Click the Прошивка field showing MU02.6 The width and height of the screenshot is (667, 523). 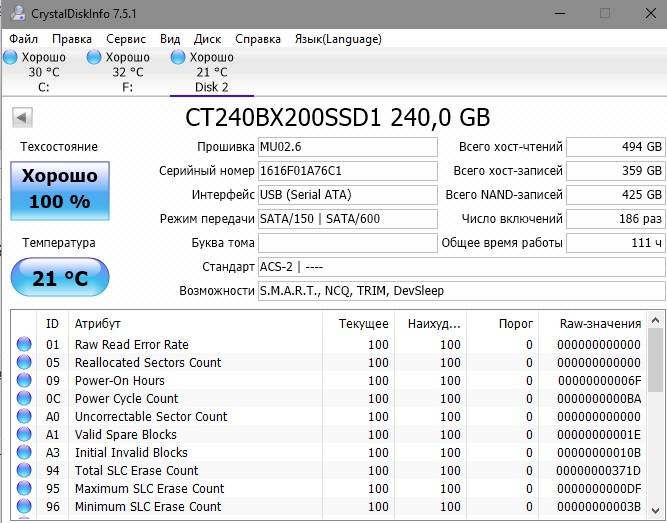[x=347, y=147]
